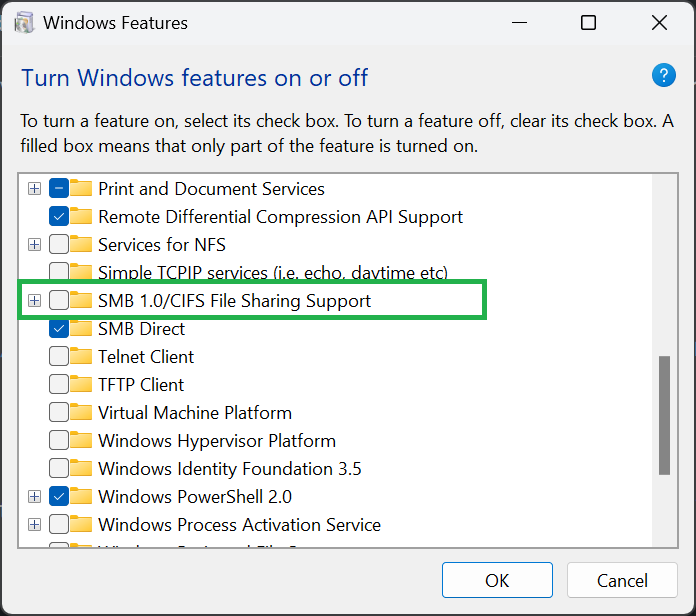696x616 pixels.
Task: Click the folder icon for Services for NFS
Action: [82, 245]
